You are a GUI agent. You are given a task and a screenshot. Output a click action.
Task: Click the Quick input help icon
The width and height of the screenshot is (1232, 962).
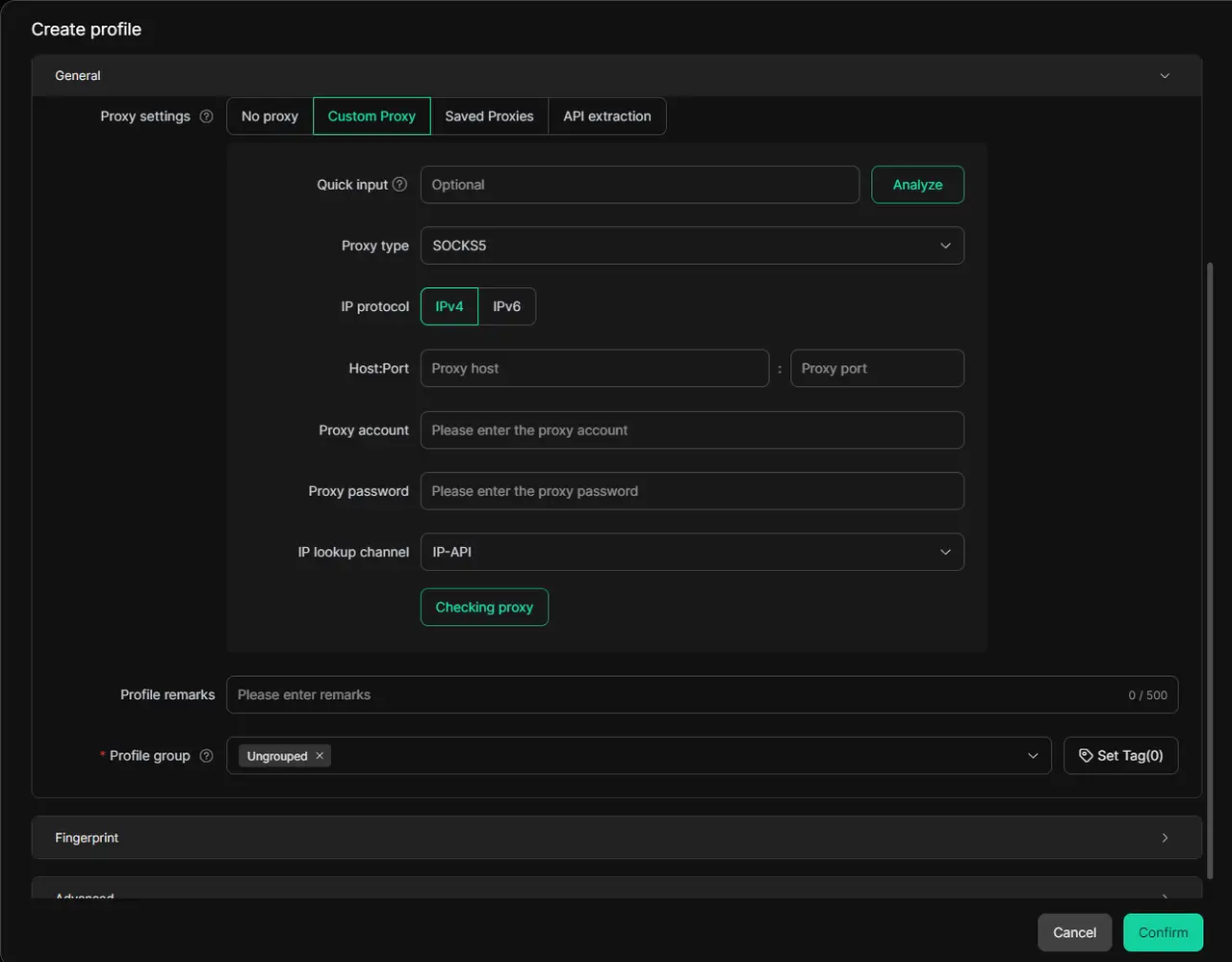[399, 184]
